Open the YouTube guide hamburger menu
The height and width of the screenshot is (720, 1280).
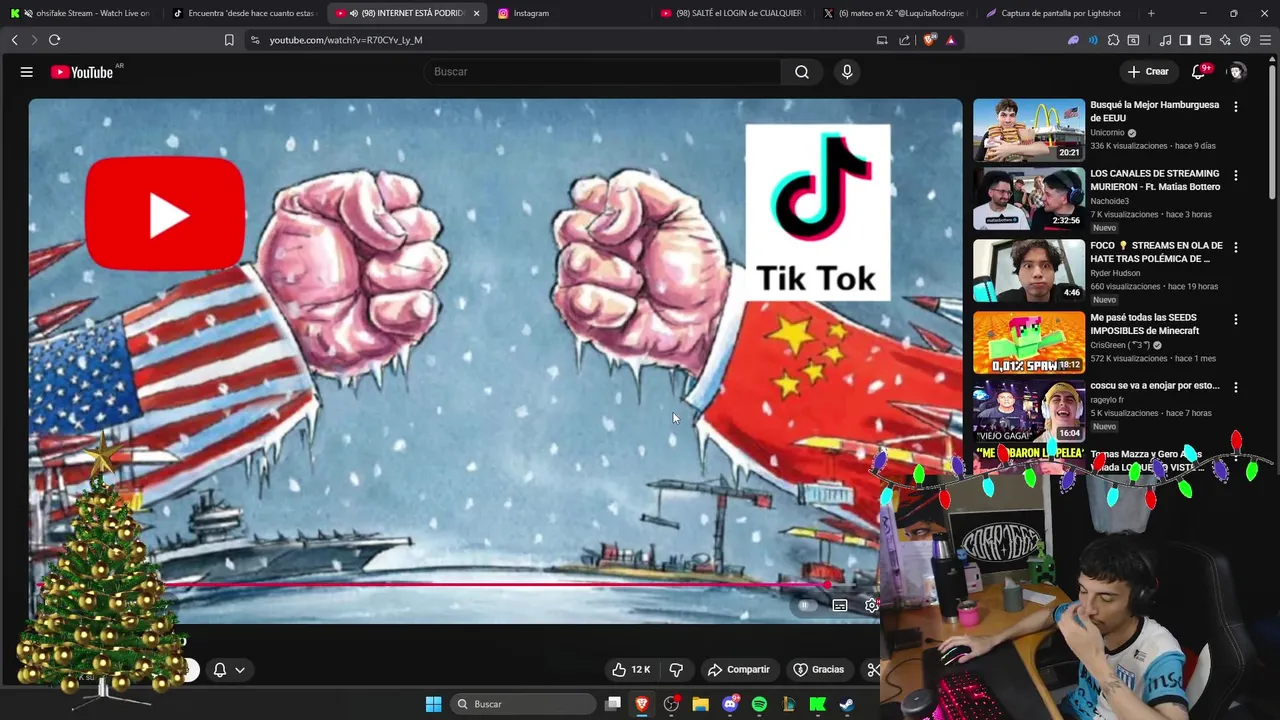pyautogui.click(x=27, y=72)
